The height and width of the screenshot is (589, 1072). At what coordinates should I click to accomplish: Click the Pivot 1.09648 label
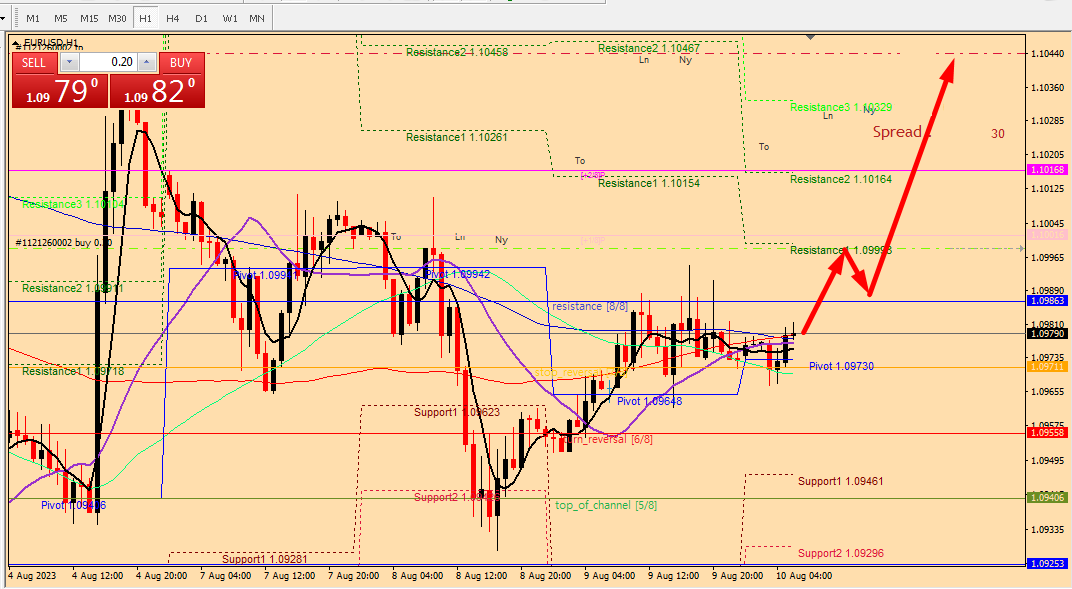pyautogui.click(x=649, y=401)
